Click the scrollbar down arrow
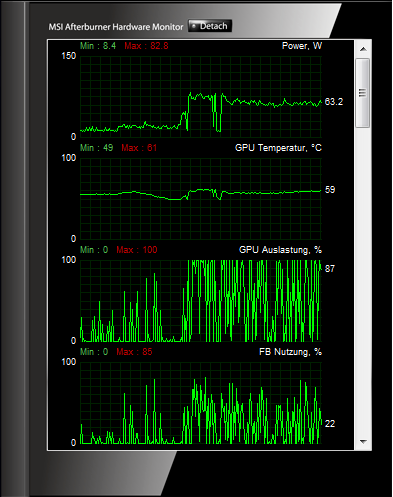 click(363, 441)
